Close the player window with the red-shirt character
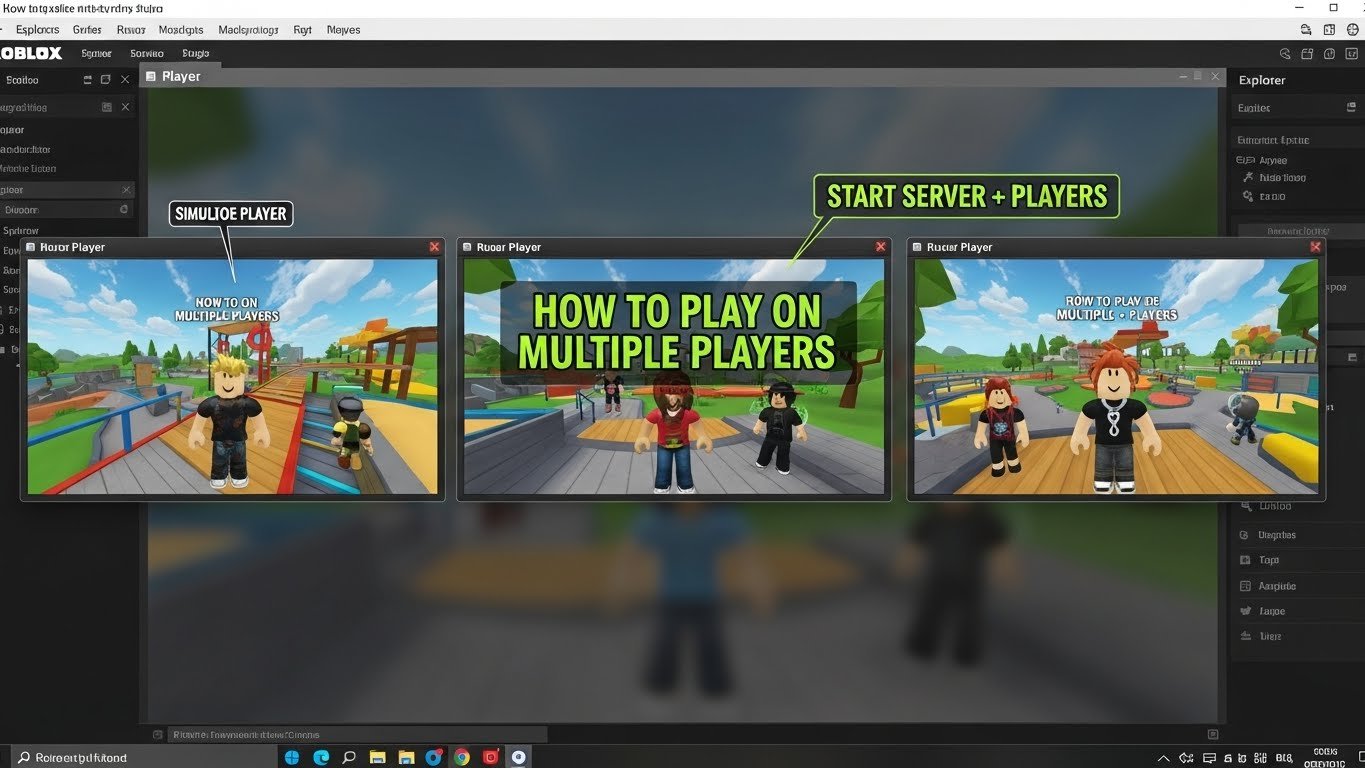The image size is (1365, 768). (x=881, y=247)
